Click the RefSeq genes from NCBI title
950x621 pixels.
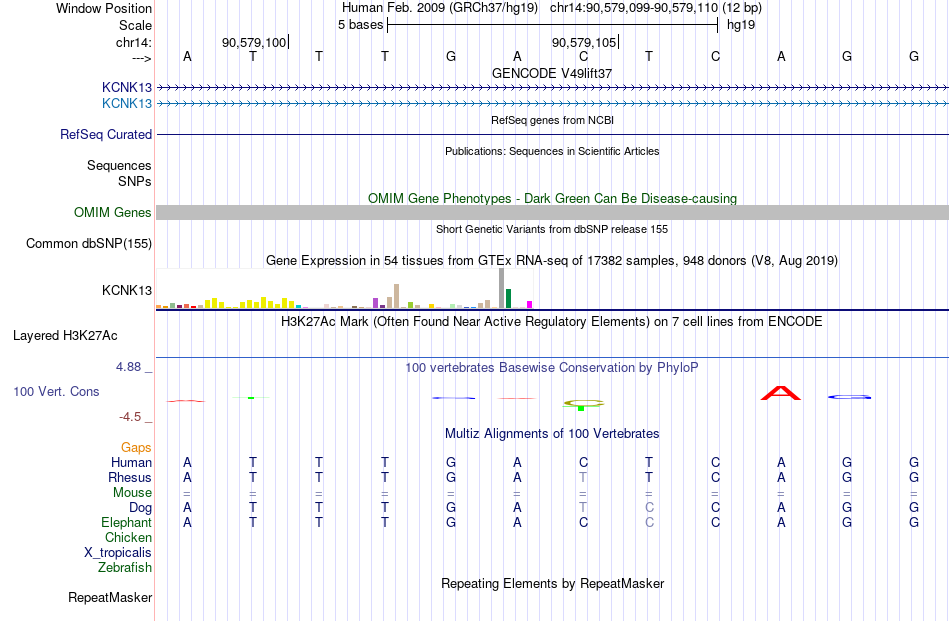click(x=552, y=120)
